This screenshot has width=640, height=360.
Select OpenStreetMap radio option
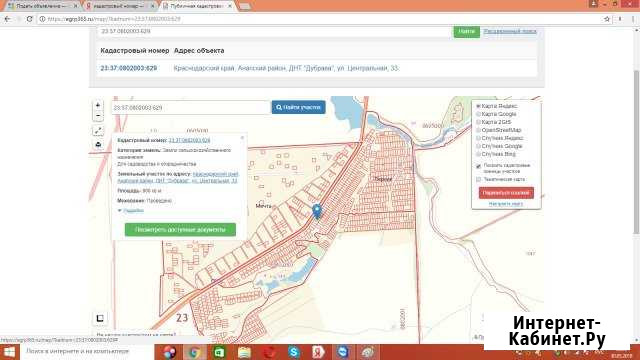478,130
